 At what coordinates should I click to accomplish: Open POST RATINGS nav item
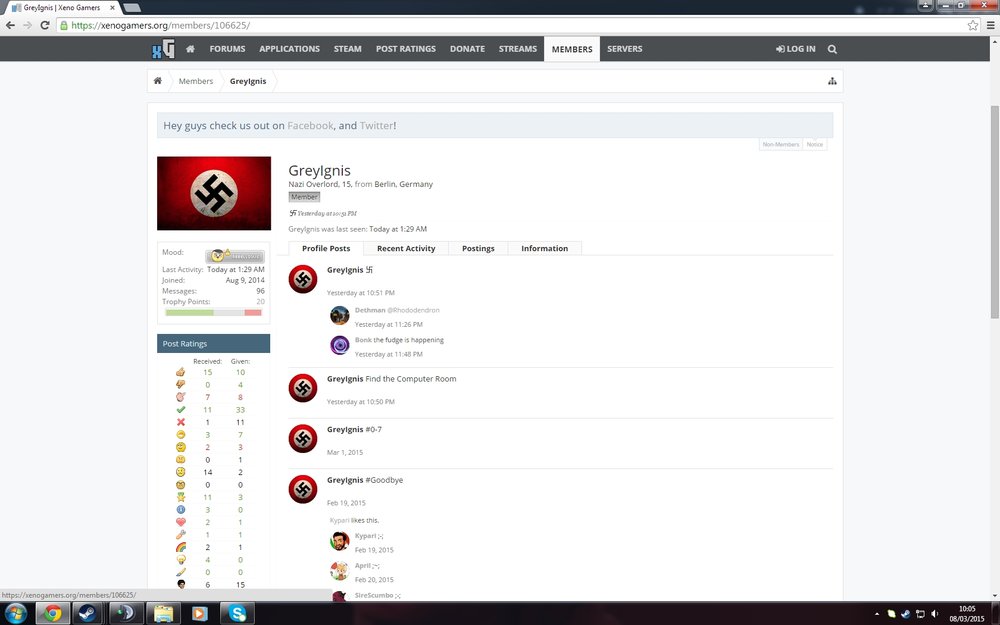(406, 49)
